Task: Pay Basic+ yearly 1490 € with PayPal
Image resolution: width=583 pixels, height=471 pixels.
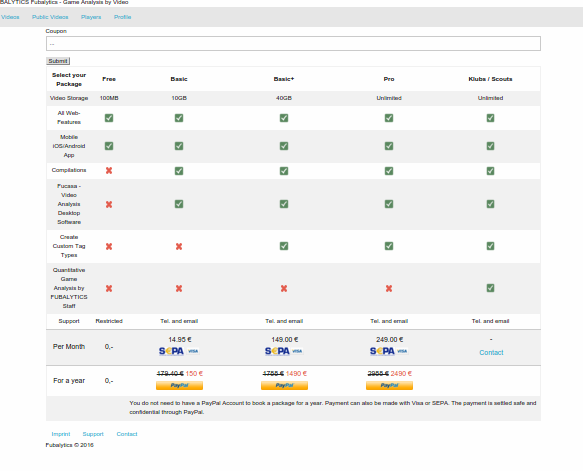Action: 284,385
